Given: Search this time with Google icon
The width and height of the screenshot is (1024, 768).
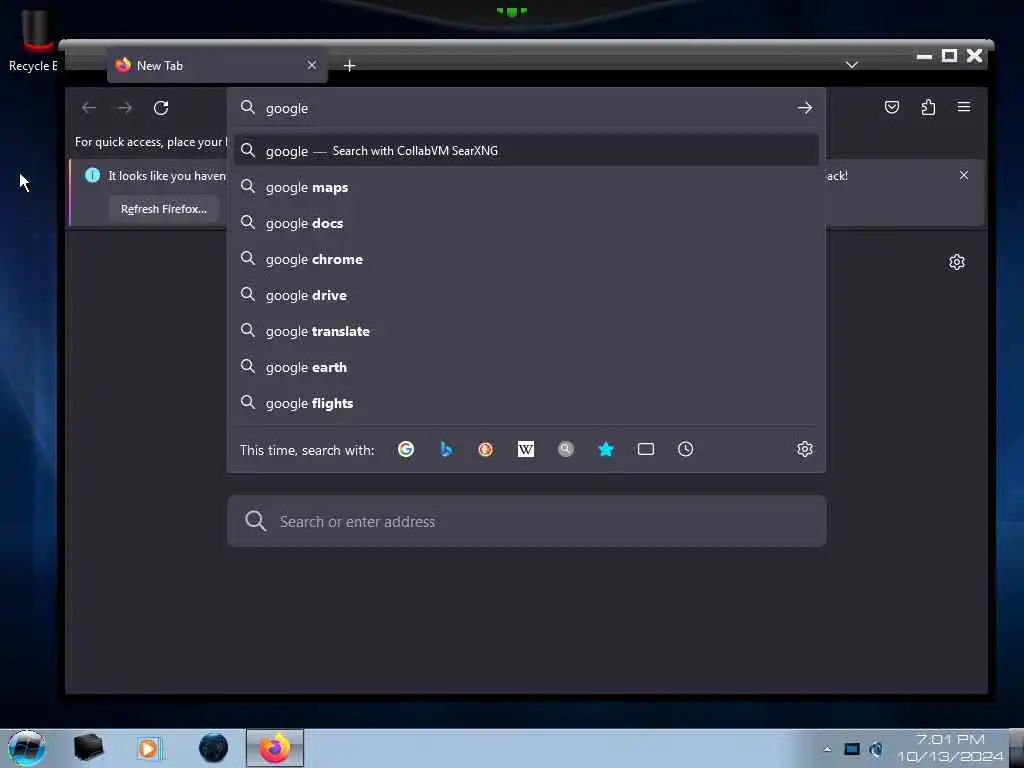Looking at the screenshot, I should pyautogui.click(x=406, y=449).
